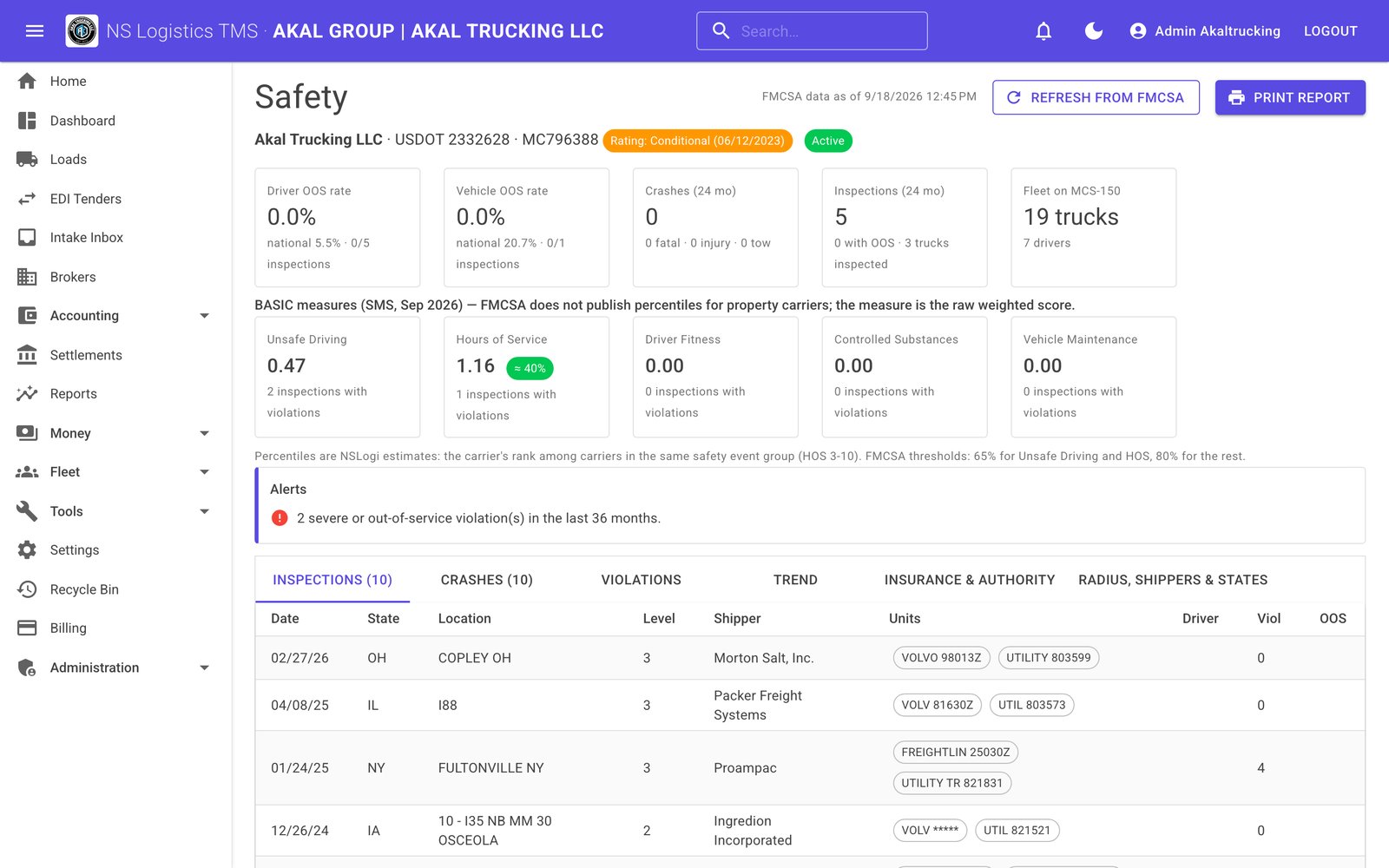Viewport: 1389px width, 868px height.
Task: Click the Shipper column header
Action: (737, 619)
